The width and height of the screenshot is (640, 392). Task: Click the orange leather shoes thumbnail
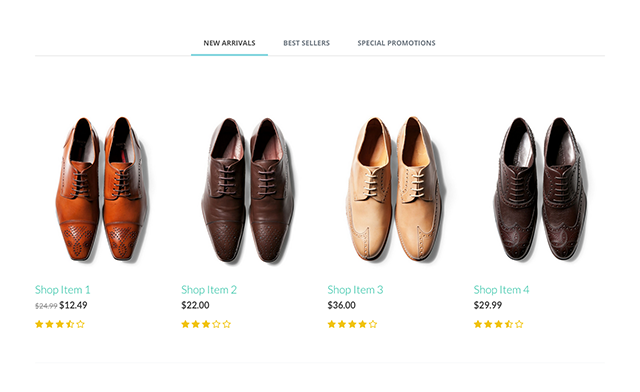pyautogui.click(x=102, y=189)
